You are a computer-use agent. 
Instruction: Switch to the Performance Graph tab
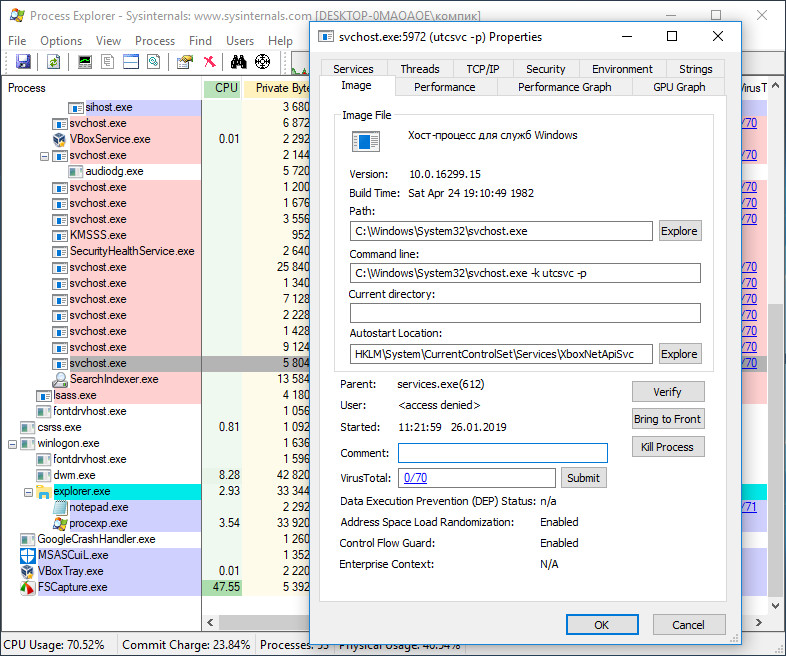564,87
